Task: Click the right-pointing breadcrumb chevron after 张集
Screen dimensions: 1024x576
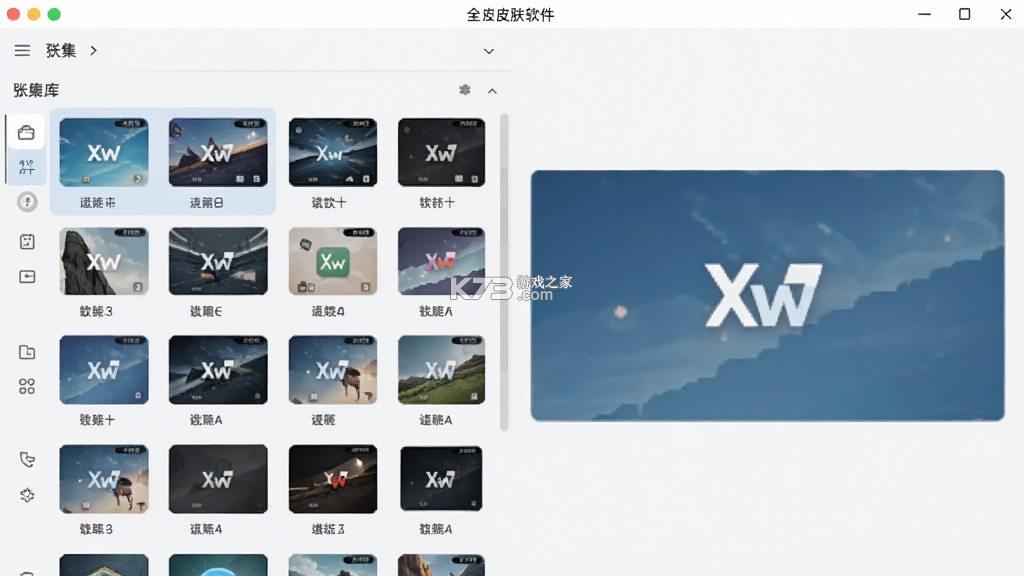Action: 93,50
